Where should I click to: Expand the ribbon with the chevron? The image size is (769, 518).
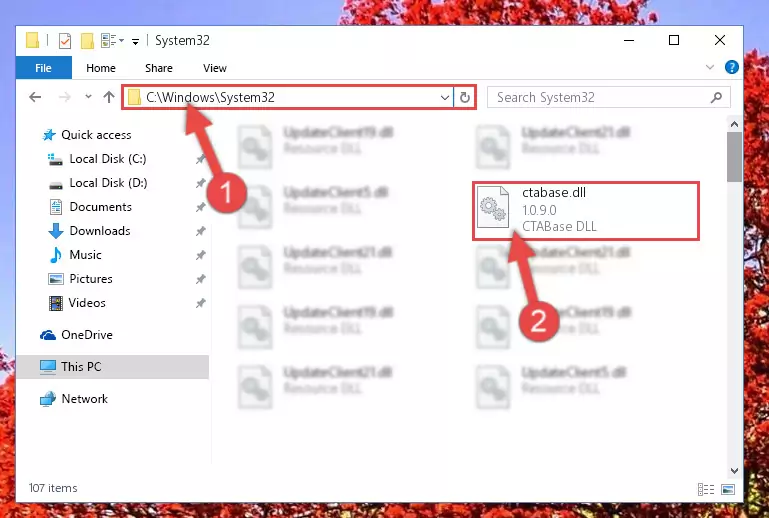pyautogui.click(x=710, y=67)
